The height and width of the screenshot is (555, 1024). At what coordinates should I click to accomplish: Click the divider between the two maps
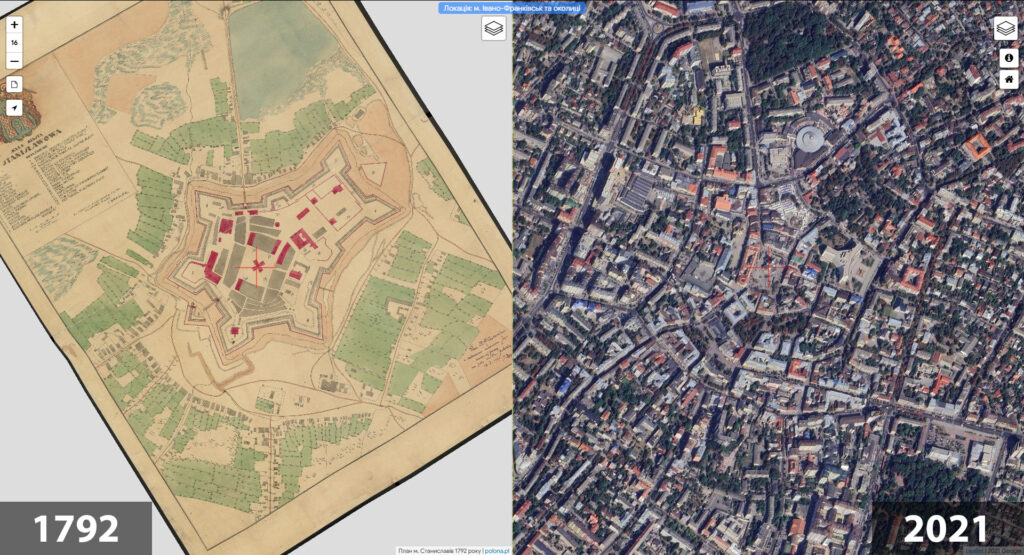[512, 300]
